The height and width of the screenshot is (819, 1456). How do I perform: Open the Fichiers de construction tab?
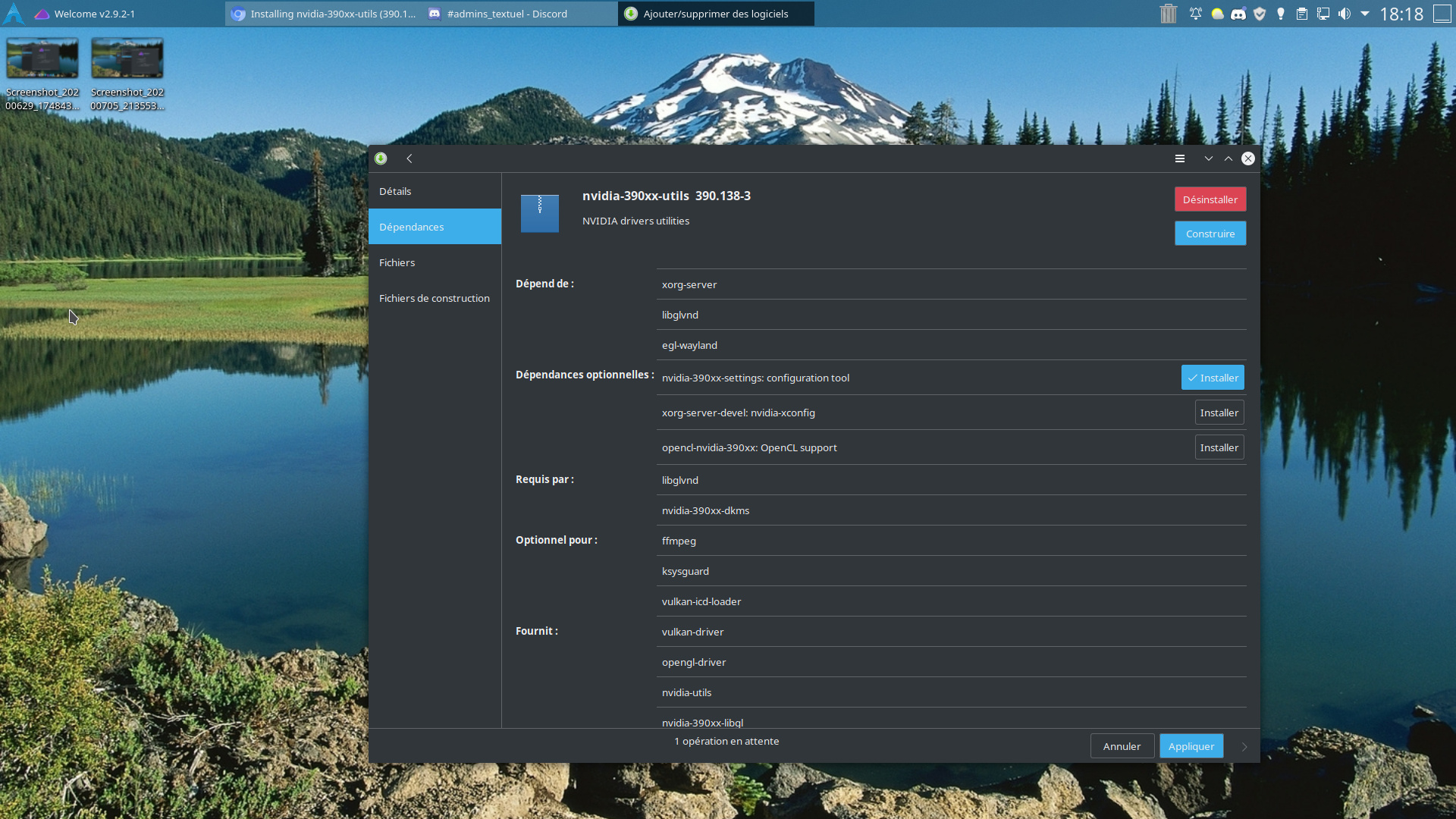[x=434, y=298]
